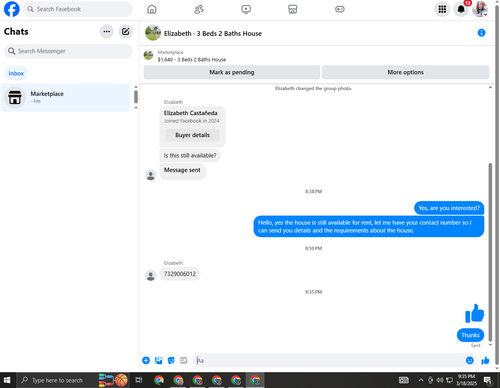Viewport: 500px width, 388px height.
Task: Open Task View on the taskbar
Action: click(x=139, y=380)
